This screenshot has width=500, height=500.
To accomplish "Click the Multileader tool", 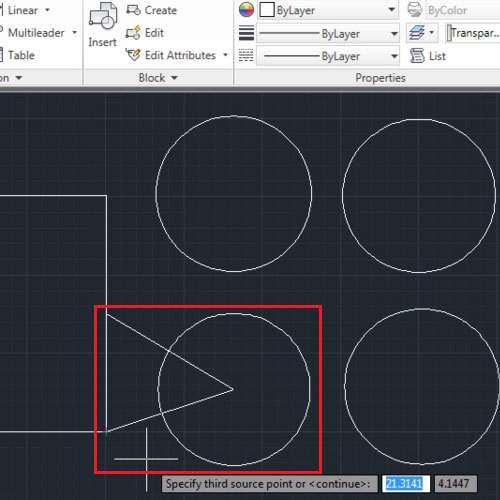I will coord(36,33).
